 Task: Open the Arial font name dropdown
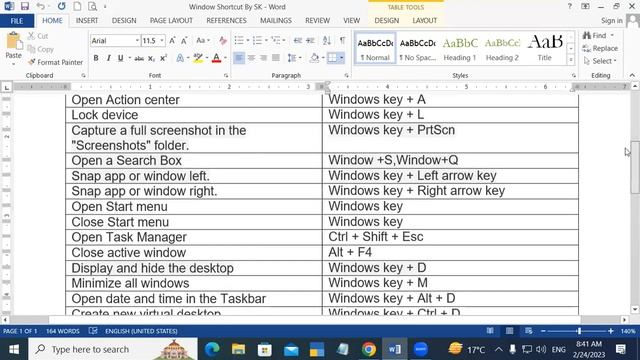coord(137,40)
